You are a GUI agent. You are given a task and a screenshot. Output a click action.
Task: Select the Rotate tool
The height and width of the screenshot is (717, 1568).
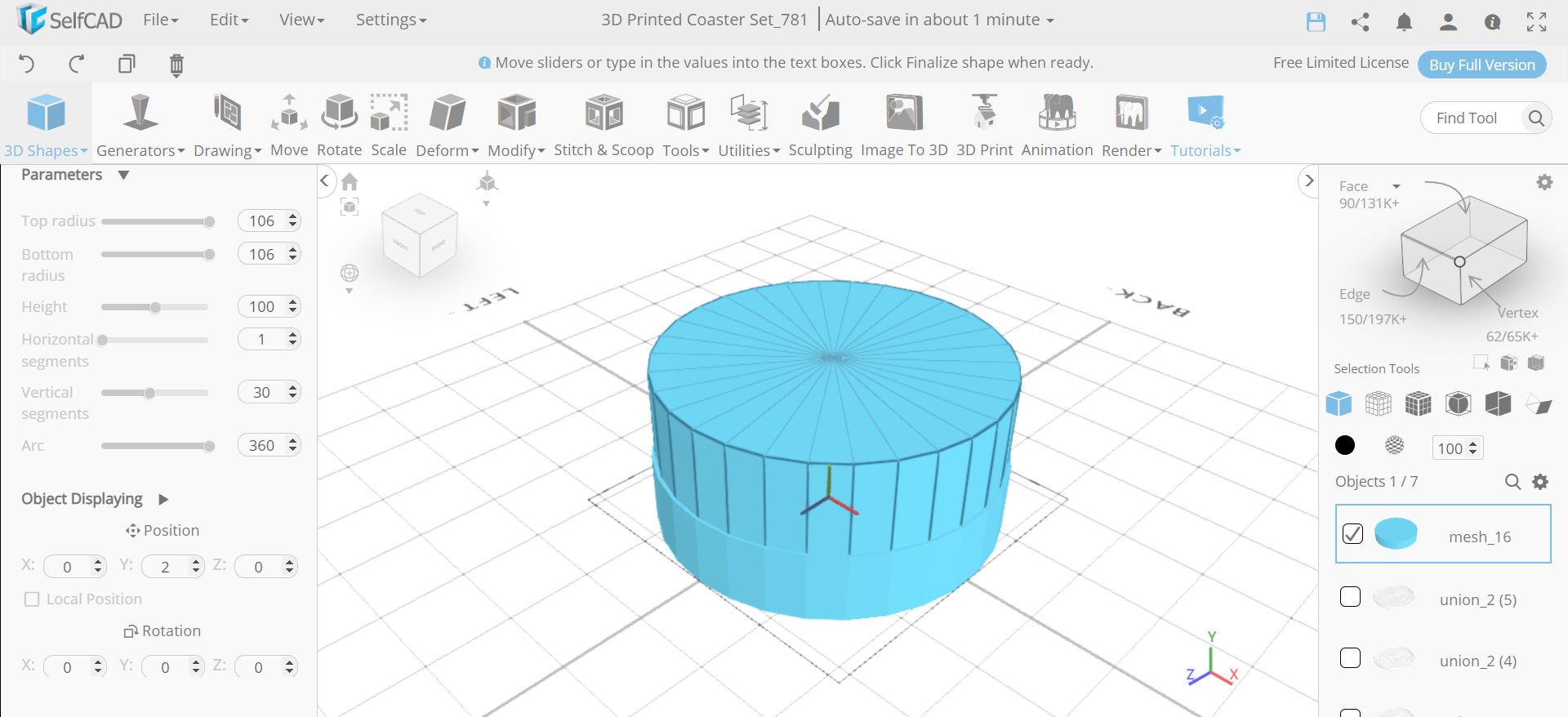click(339, 125)
